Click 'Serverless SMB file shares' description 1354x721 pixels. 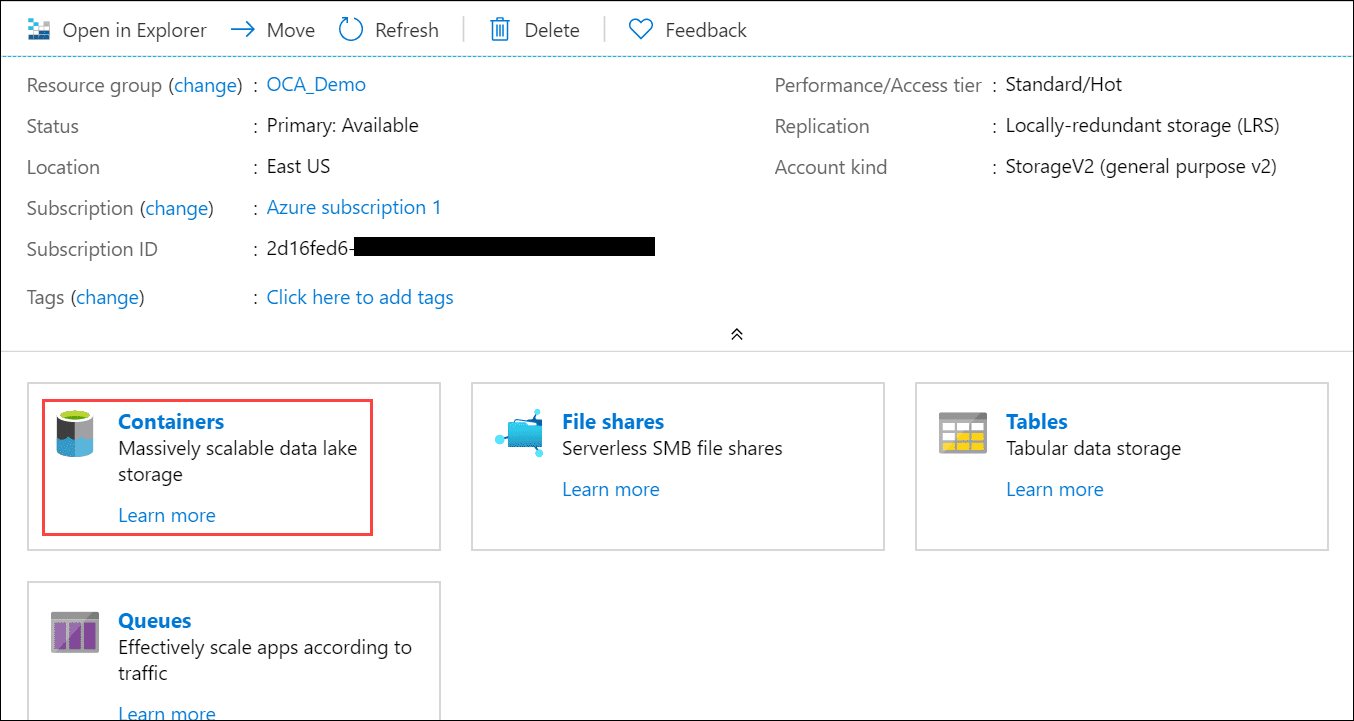tap(672, 448)
